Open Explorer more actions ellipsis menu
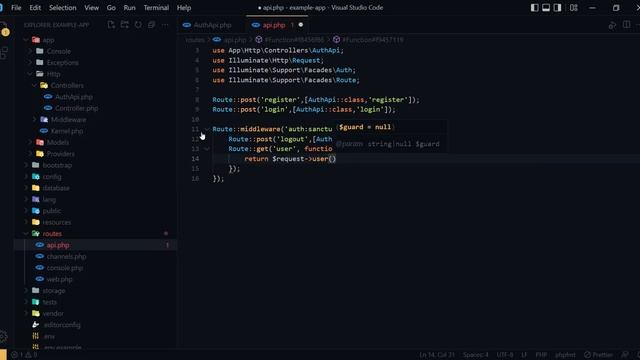The width and height of the screenshot is (640, 360). pos(165,25)
